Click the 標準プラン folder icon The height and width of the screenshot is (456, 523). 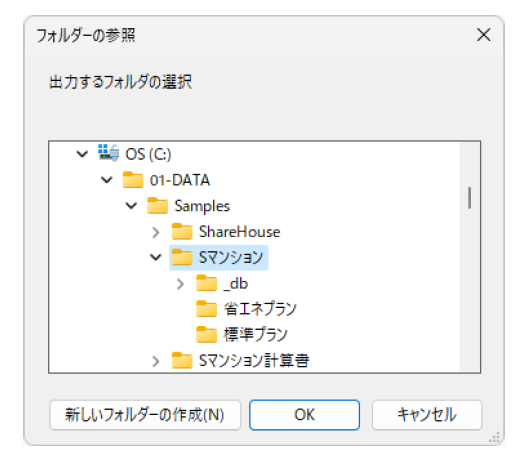pos(206,335)
